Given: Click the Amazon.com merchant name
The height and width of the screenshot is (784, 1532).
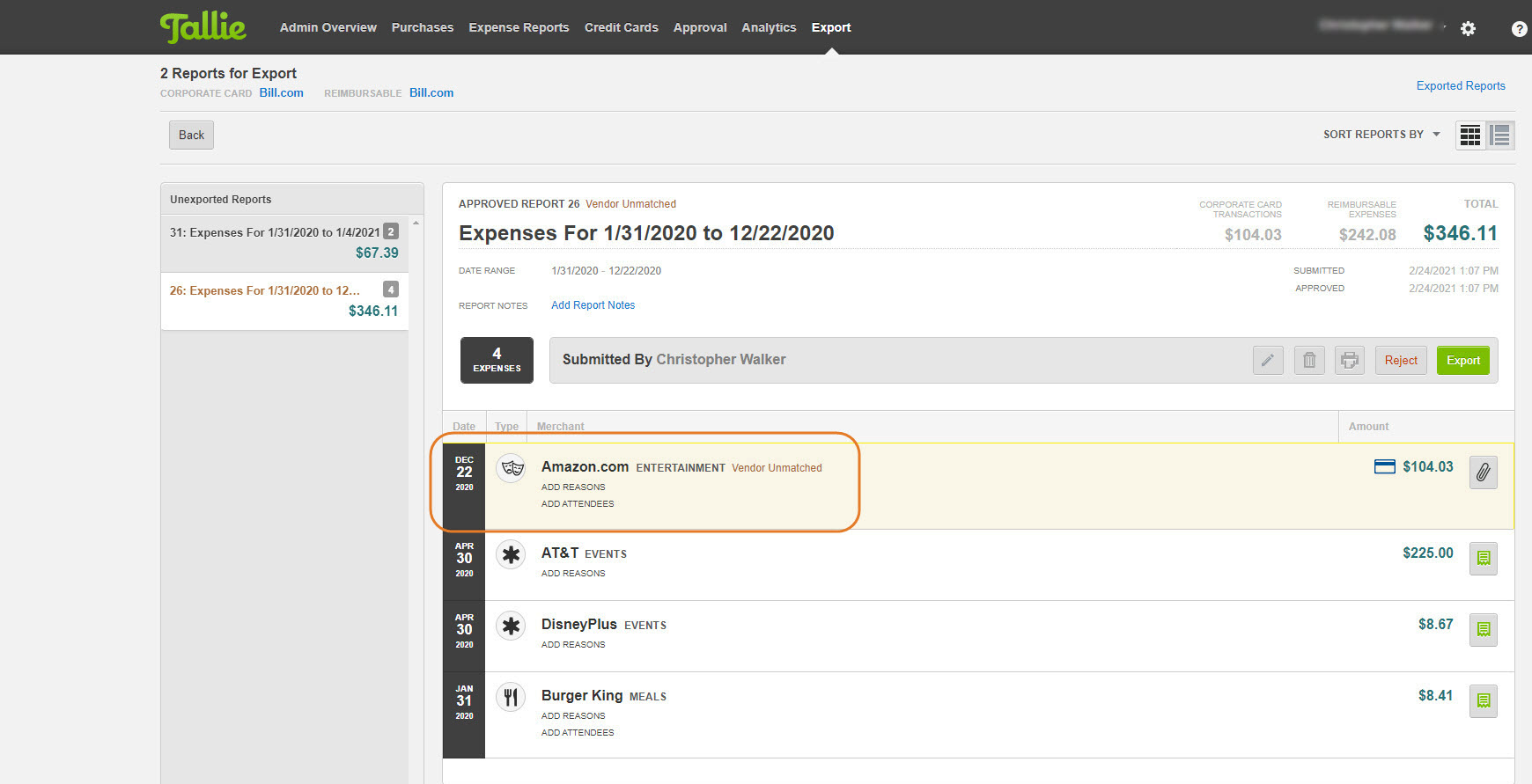Looking at the screenshot, I should 585,466.
